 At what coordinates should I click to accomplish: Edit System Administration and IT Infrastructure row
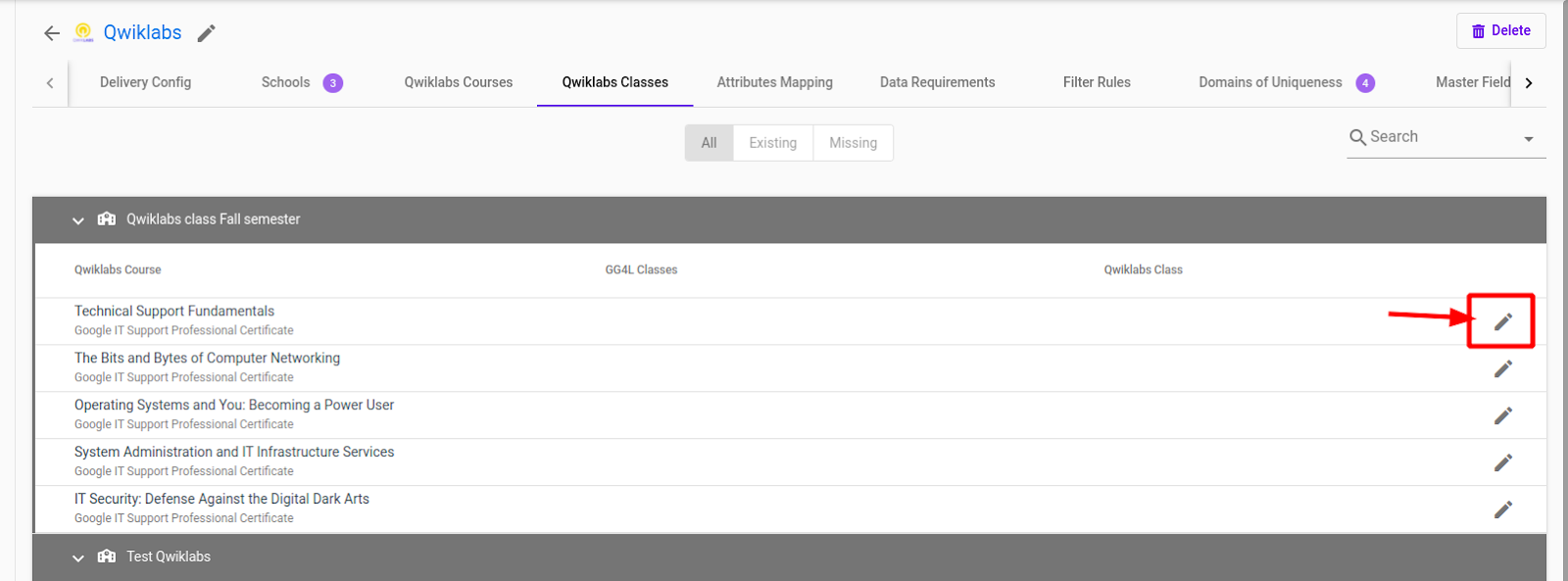[x=1502, y=462]
